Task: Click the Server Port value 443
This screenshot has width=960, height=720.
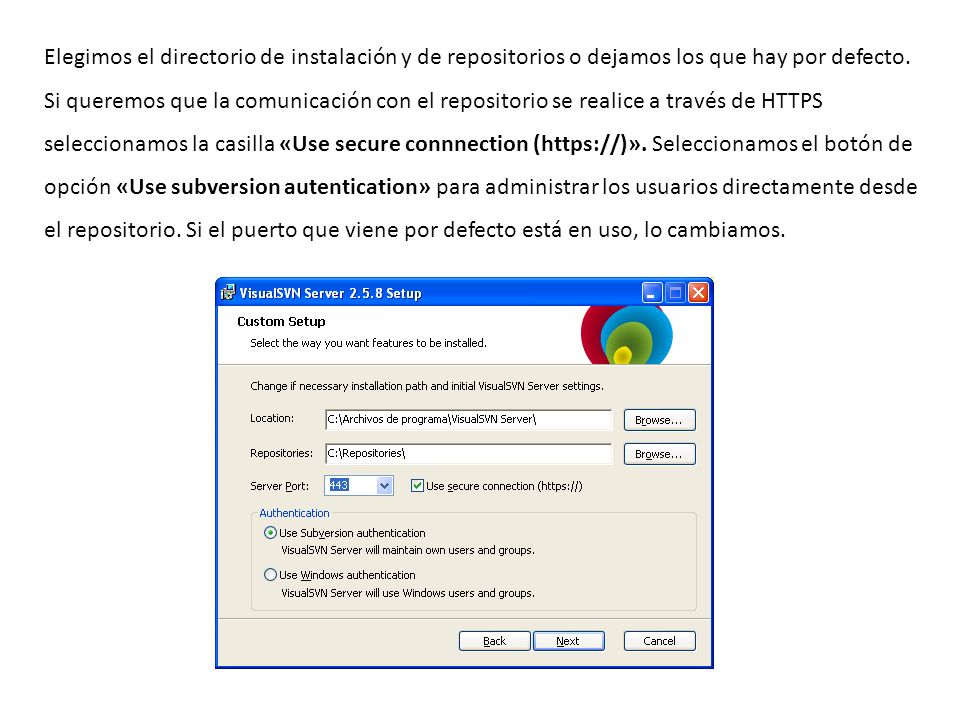Action: click(339, 486)
